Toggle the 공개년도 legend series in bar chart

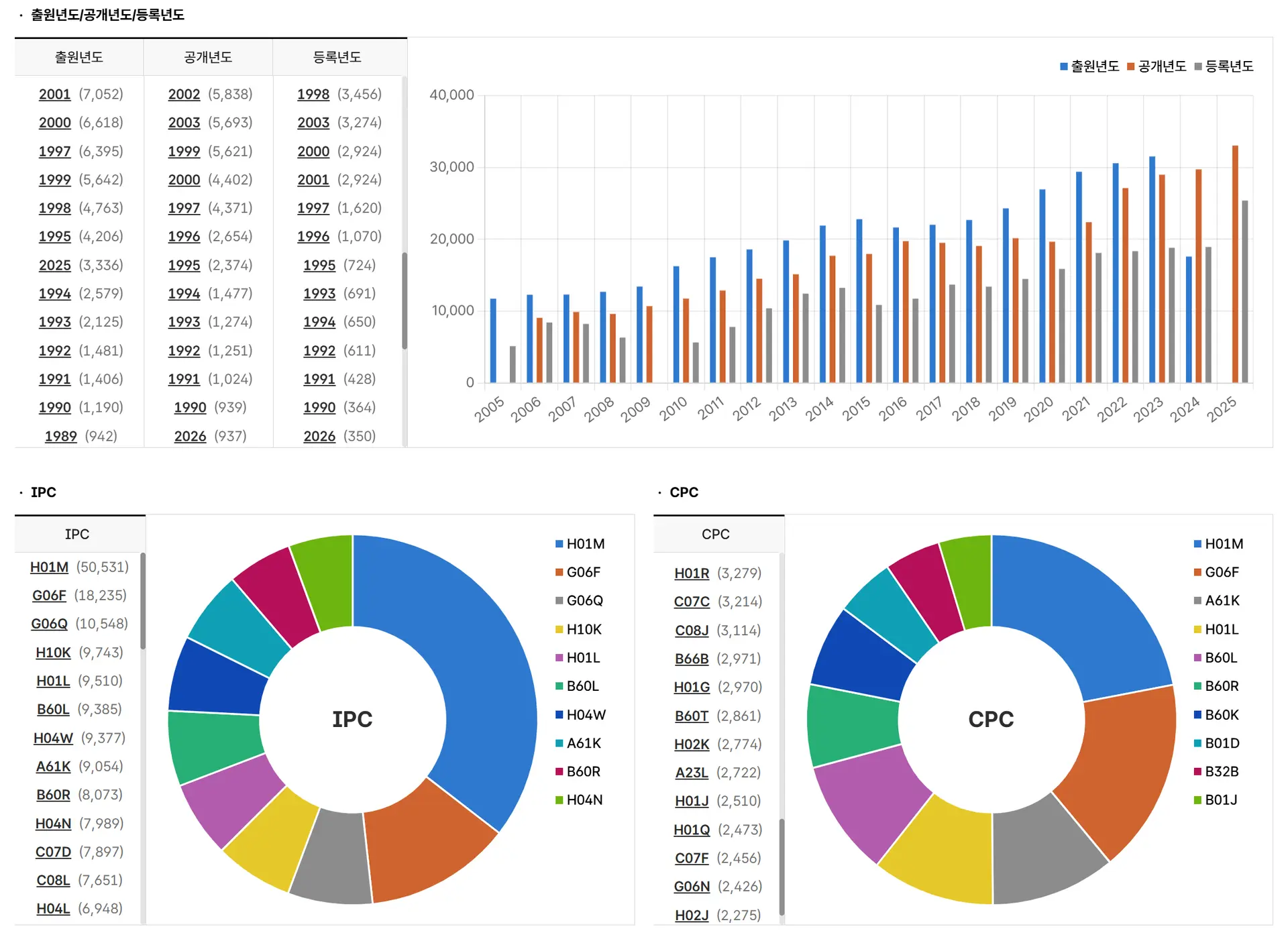pyautogui.click(x=1161, y=66)
